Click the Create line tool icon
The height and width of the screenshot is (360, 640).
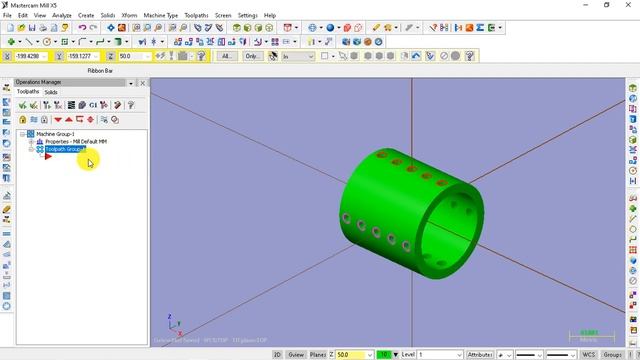[x=29, y=42]
